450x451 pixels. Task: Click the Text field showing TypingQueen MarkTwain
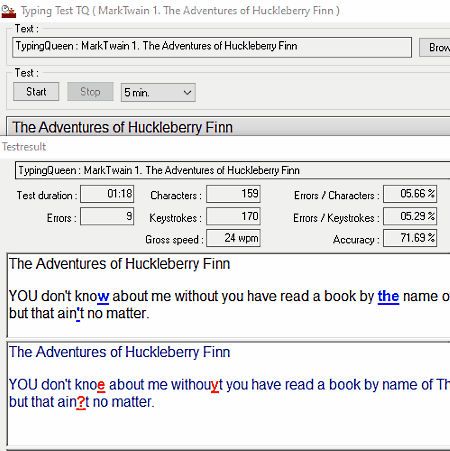[x=212, y=47]
